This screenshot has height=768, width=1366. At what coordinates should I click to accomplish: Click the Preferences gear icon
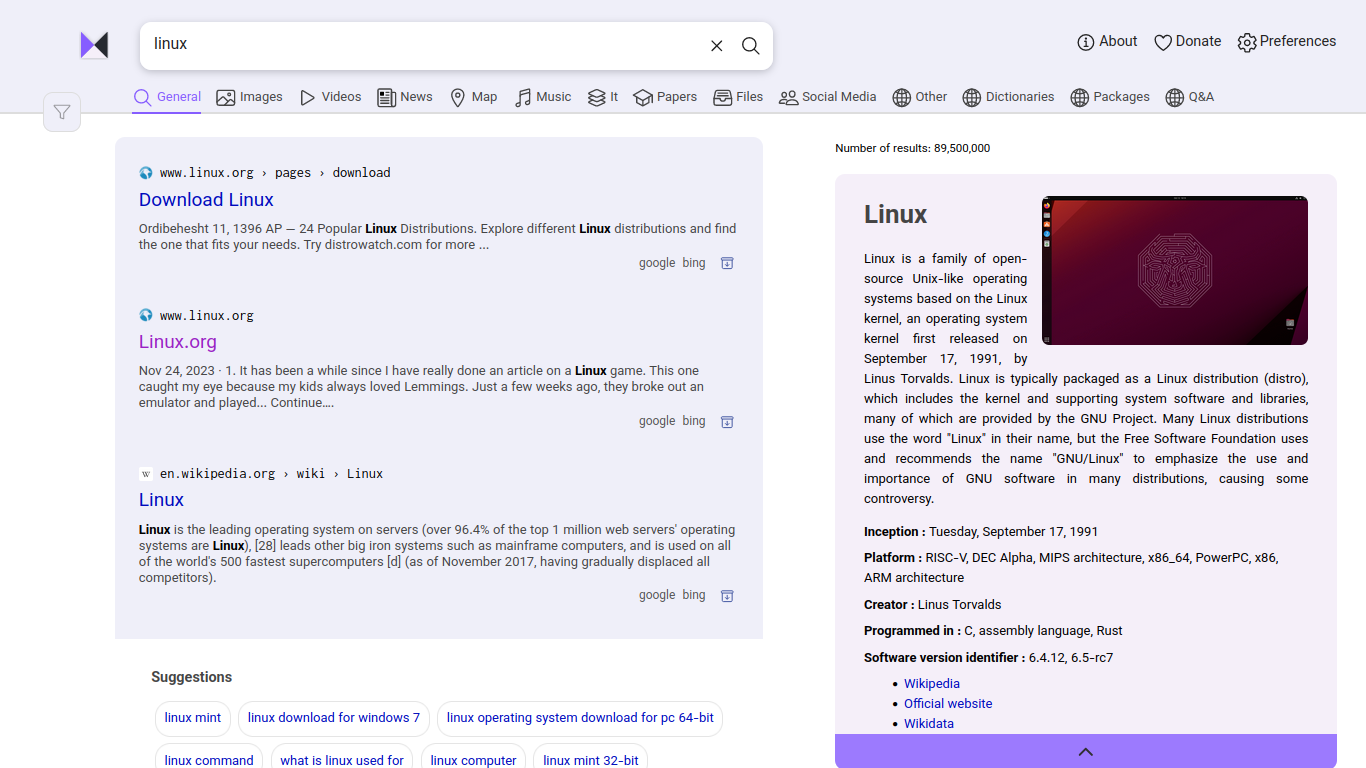1247,42
